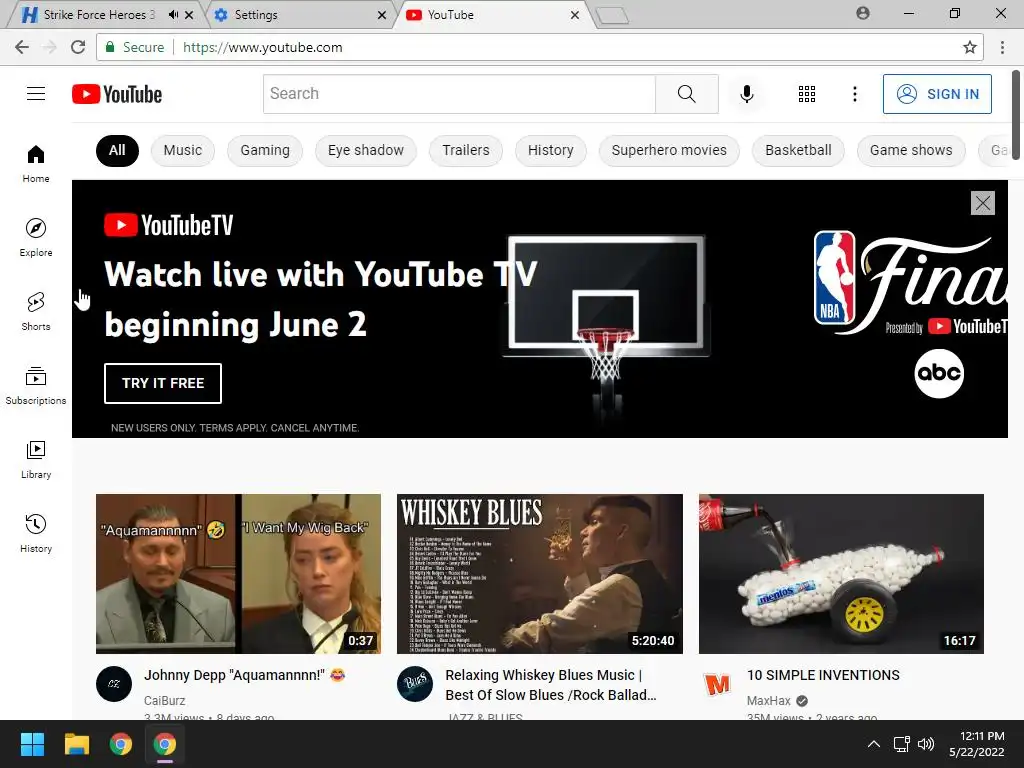Start voice search with the microphone icon

point(746,94)
